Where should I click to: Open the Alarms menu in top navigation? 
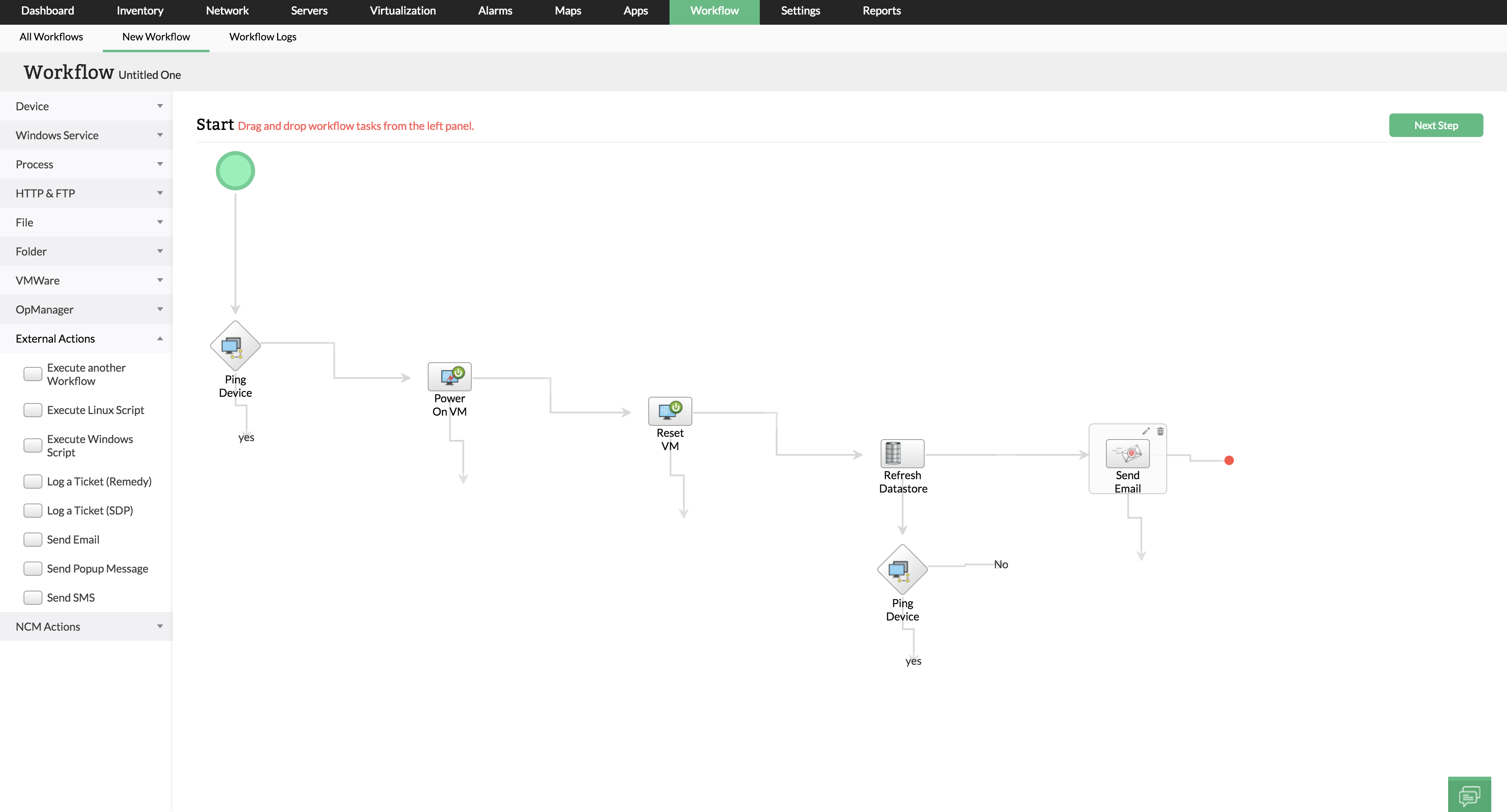coord(495,11)
